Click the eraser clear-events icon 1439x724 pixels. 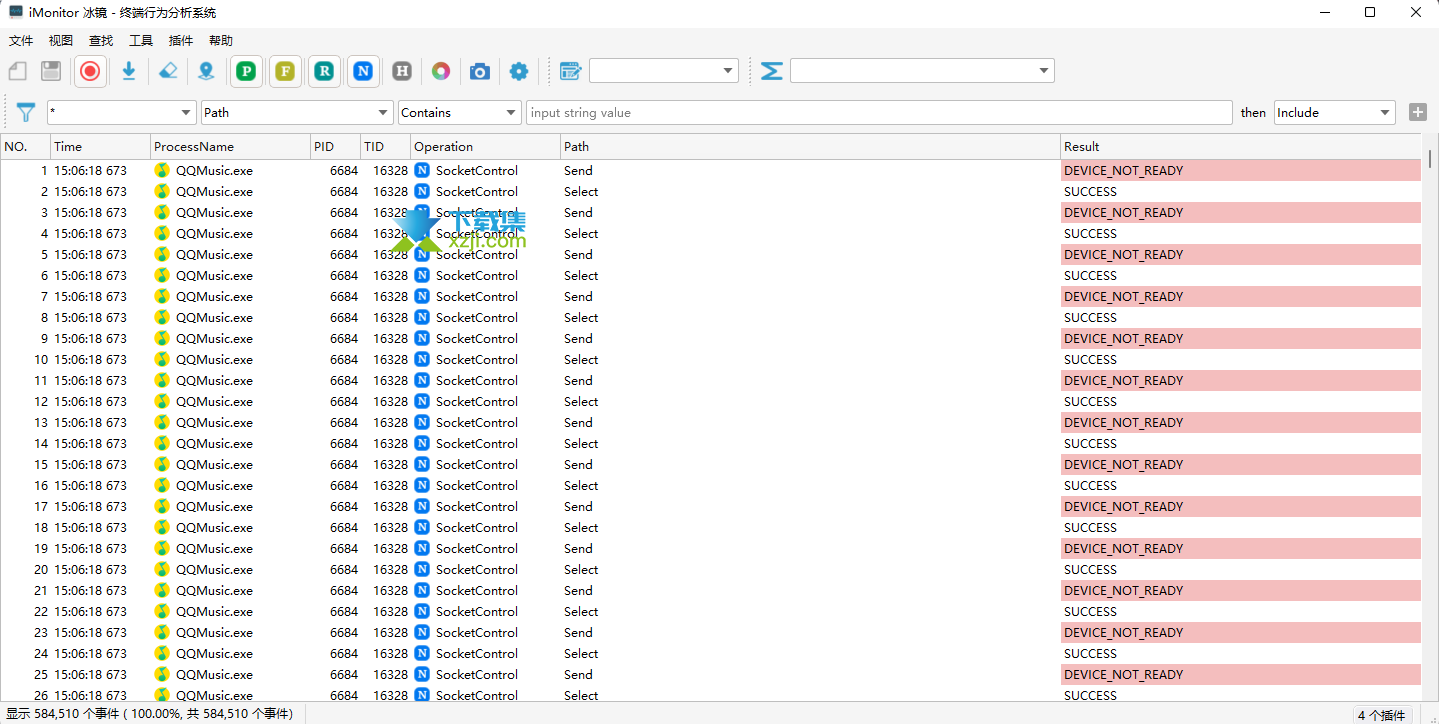[168, 71]
